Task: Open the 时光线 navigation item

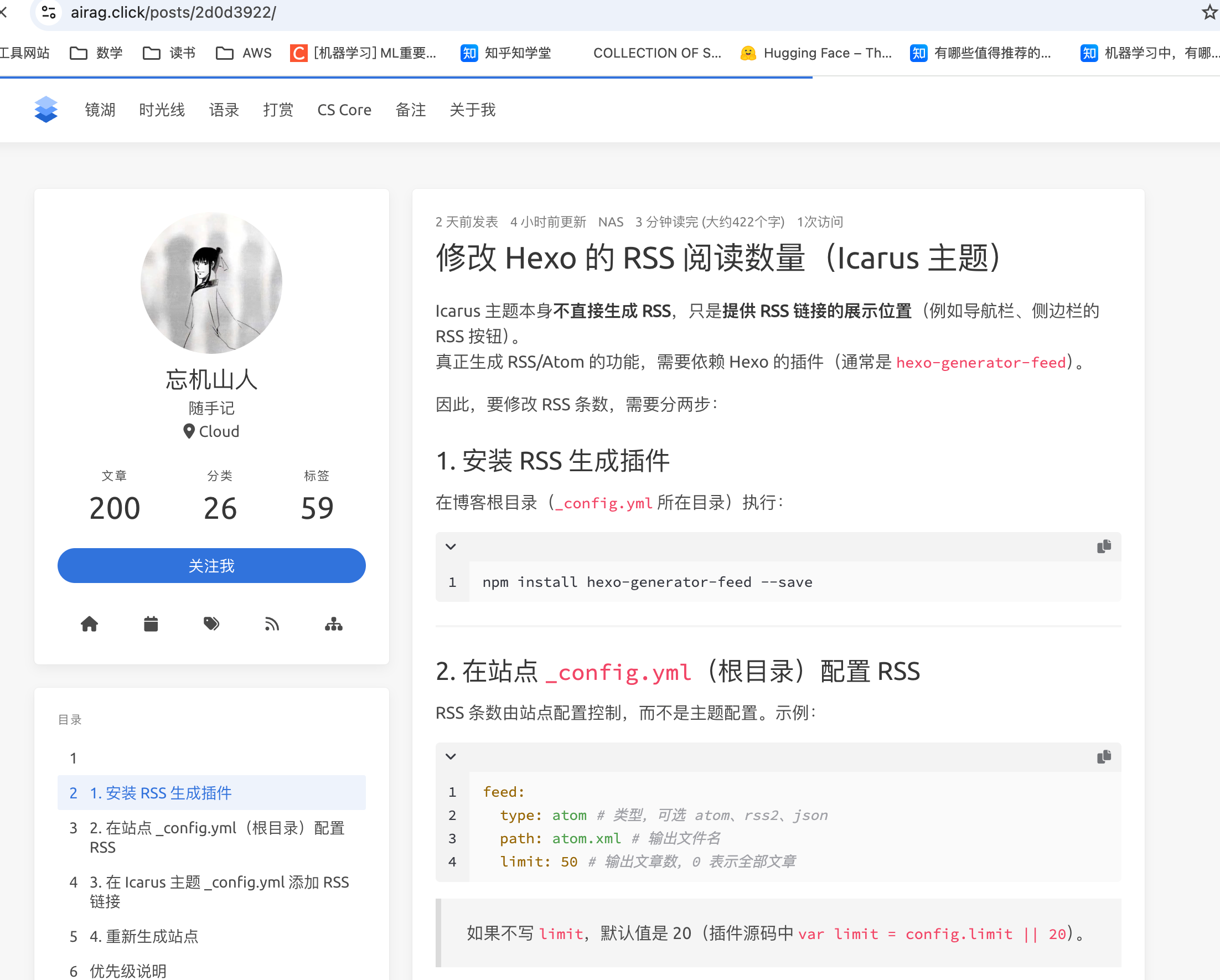Action: (161, 110)
